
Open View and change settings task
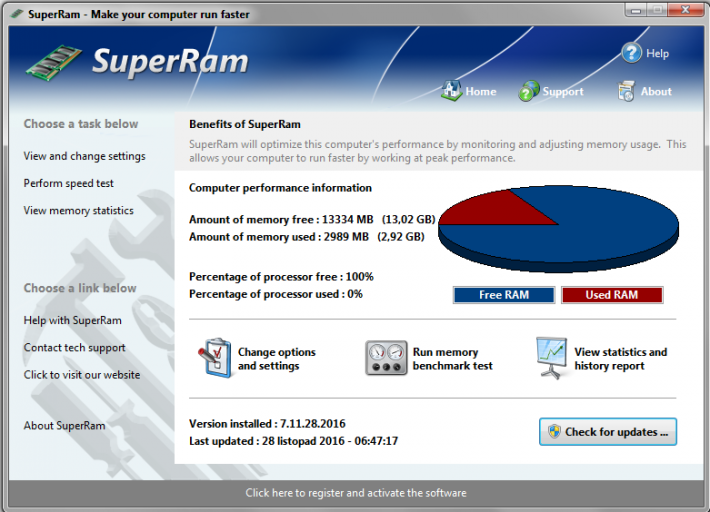(x=85, y=156)
